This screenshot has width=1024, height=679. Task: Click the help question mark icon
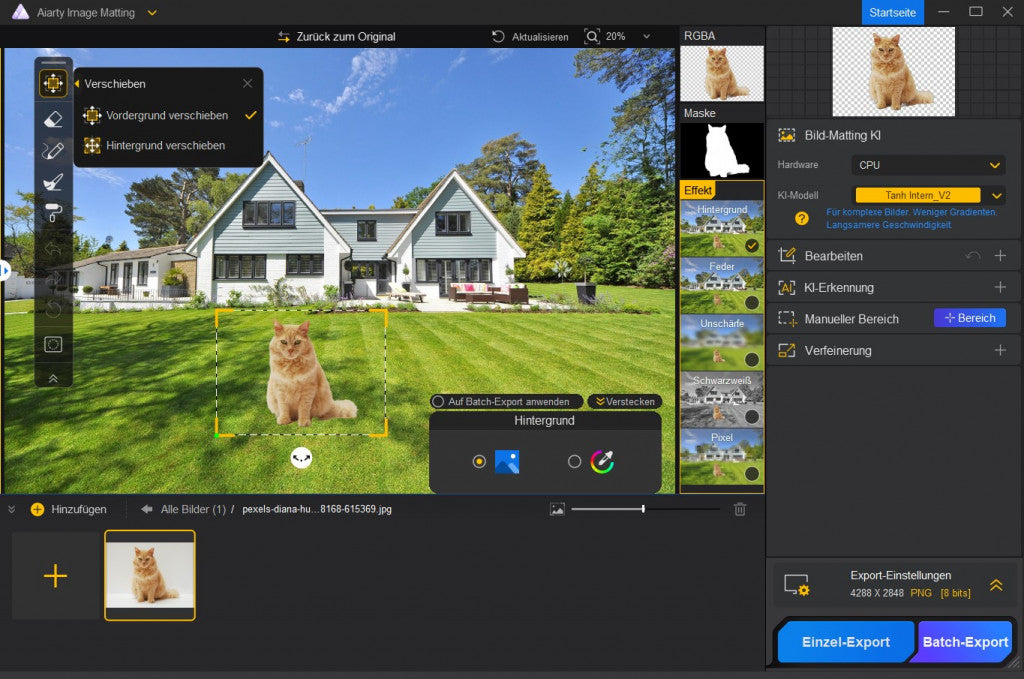click(x=802, y=218)
